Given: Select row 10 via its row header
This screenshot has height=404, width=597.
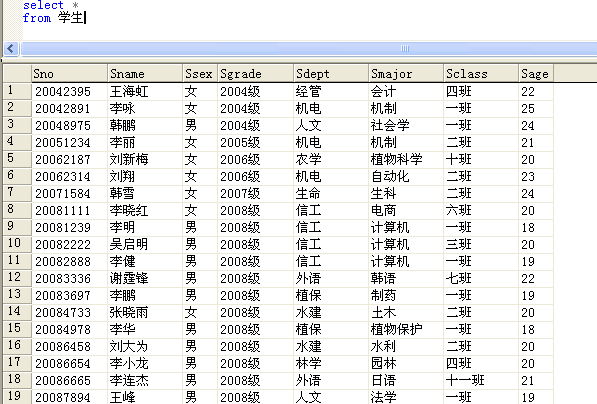Looking at the screenshot, I should [x=17, y=244].
